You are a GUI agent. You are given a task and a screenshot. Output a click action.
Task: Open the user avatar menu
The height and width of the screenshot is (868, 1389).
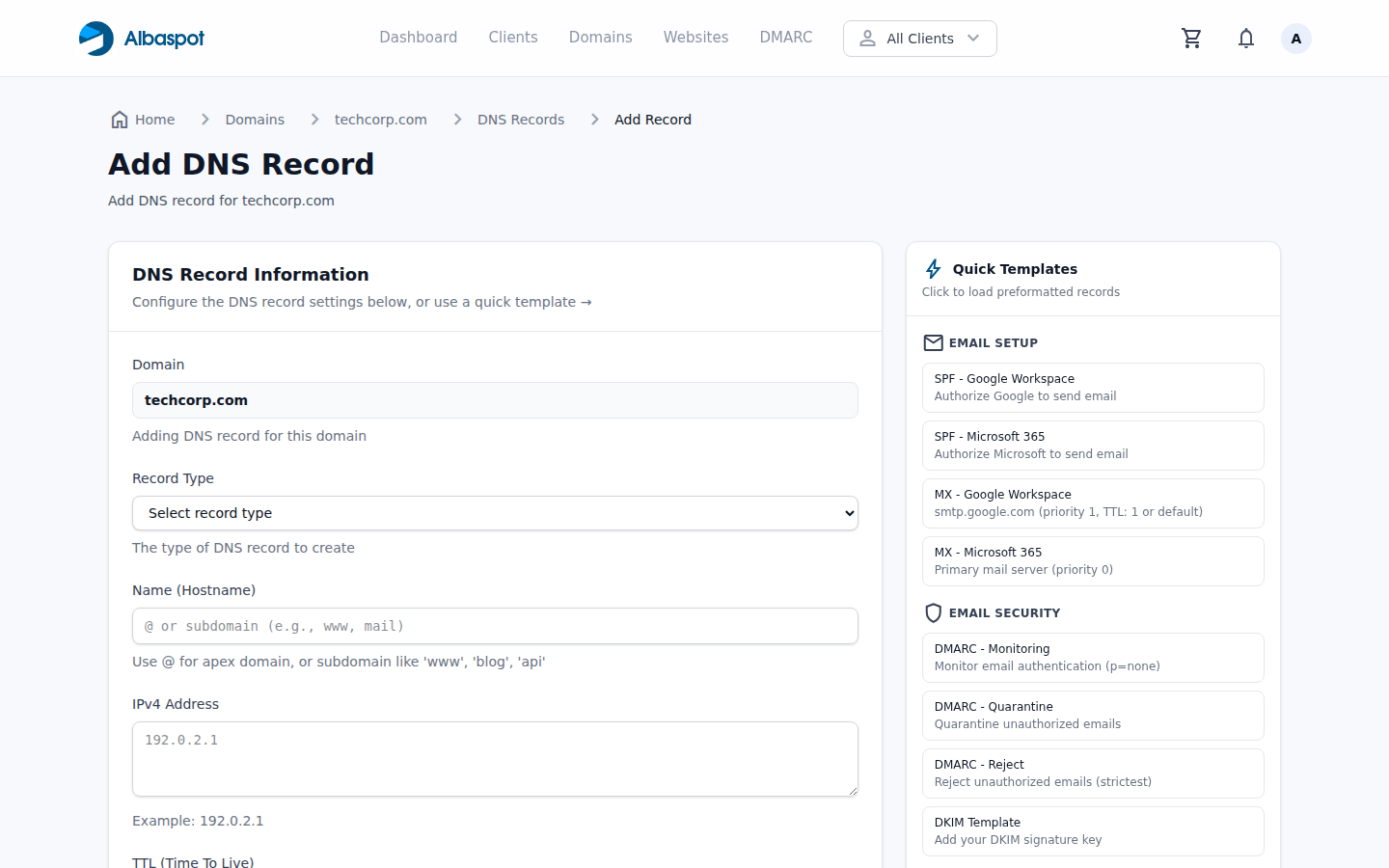(x=1295, y=38)
